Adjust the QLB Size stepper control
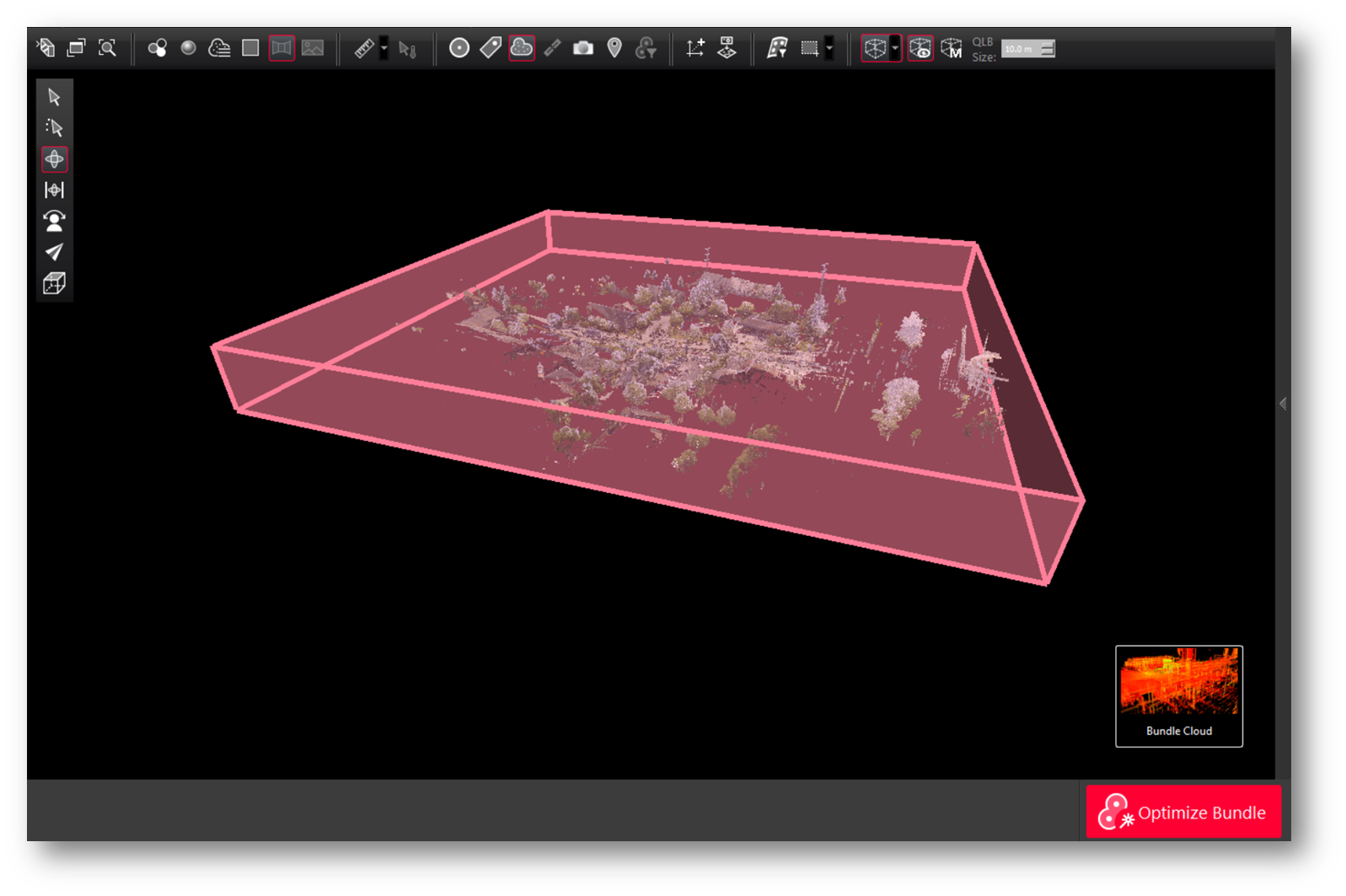The width and height of the screenshot is (1346, 896). [1047, 49]
